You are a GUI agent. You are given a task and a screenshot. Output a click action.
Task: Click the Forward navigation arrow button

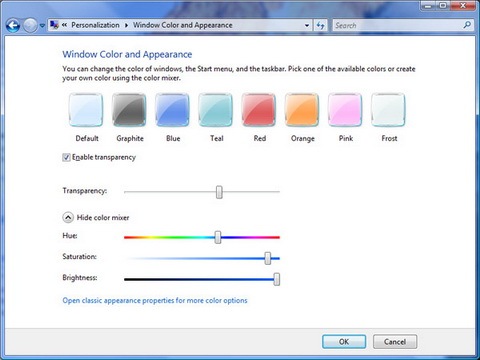30,26
